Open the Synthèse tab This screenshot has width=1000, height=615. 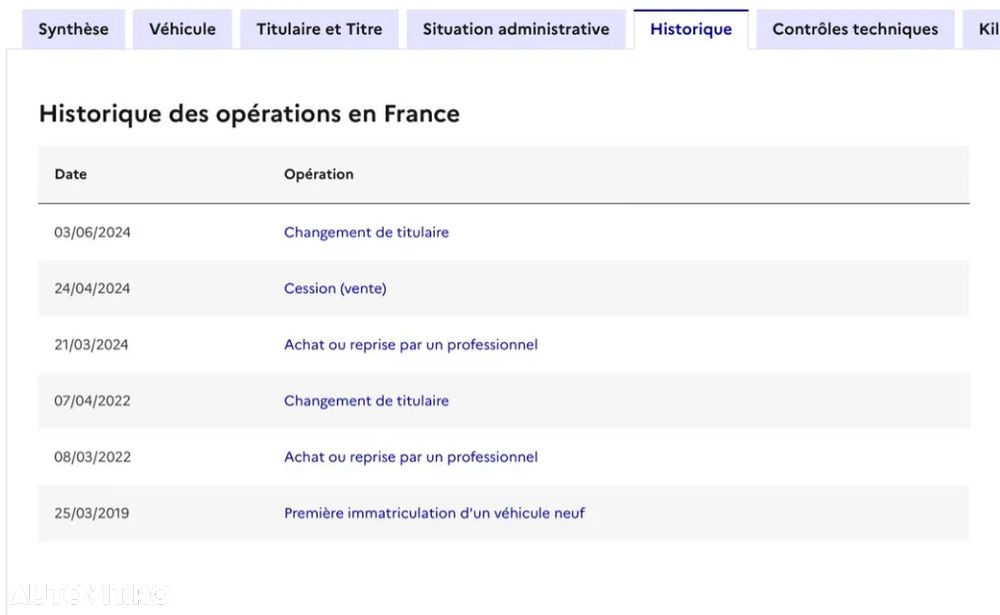pyautogui.click(x=73, y=29)
